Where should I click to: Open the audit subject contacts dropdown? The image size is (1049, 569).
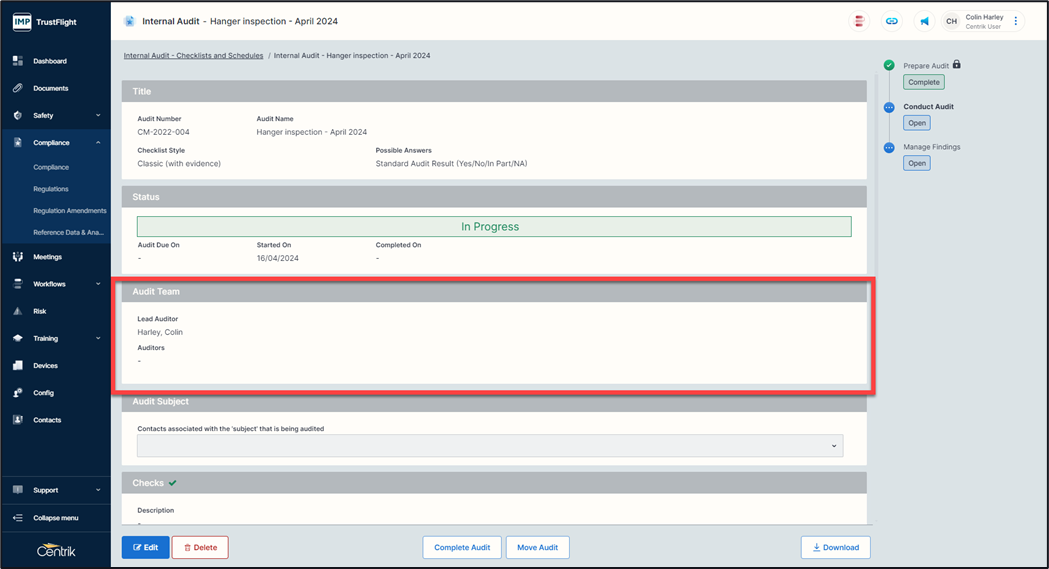point(490,446)
